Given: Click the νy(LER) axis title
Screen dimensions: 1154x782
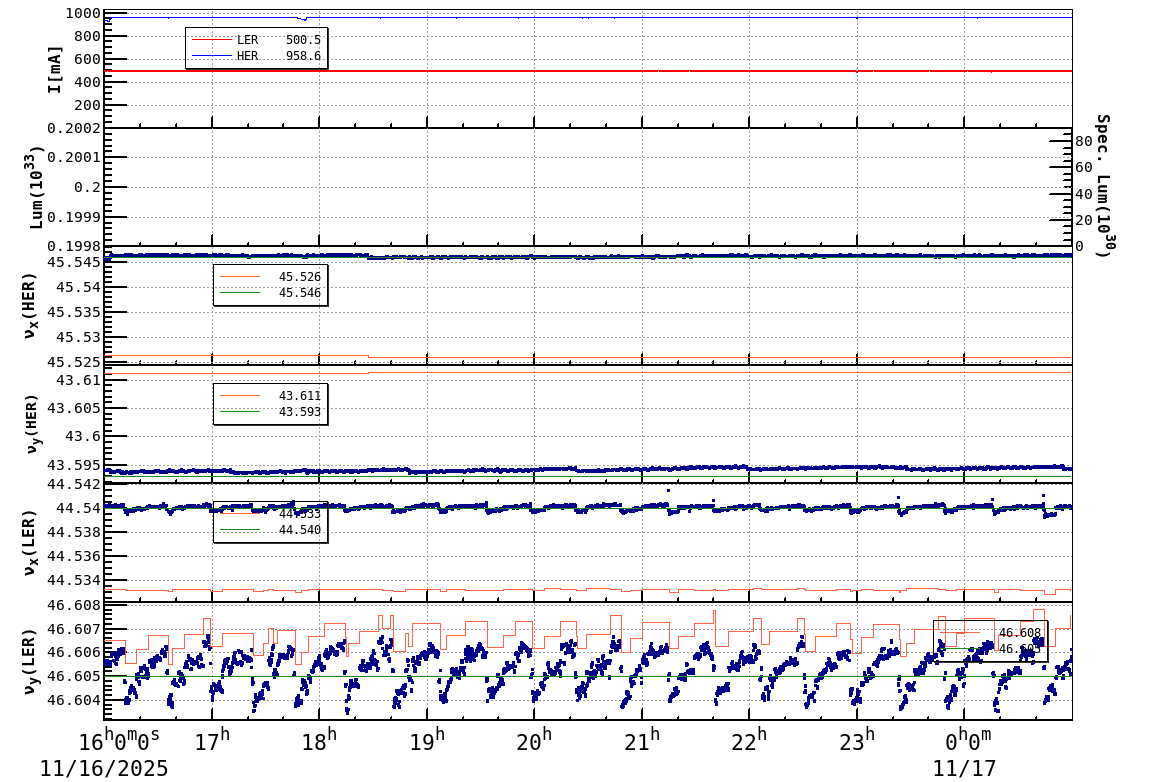Looking at the screenshot, I should [30, 660].
